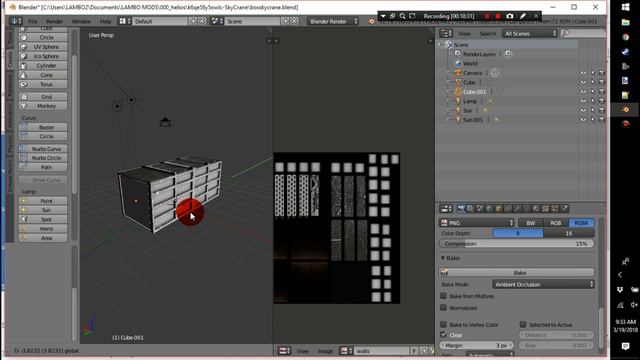Toggle Lamp selectability cursor icon

coord(593,101)
